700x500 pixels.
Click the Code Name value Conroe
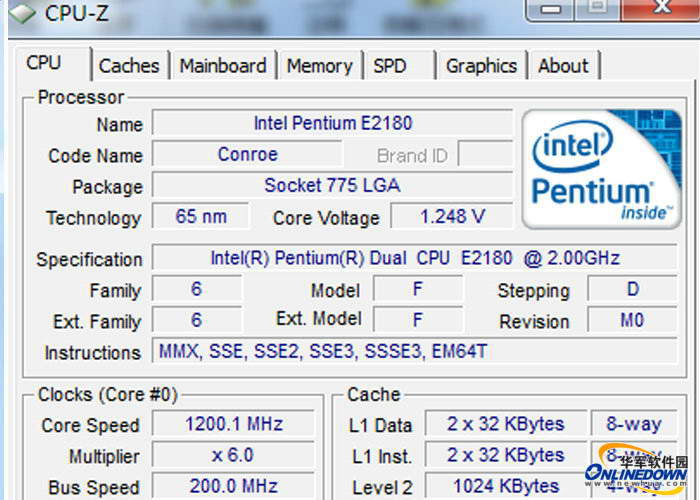click(248, 154)
